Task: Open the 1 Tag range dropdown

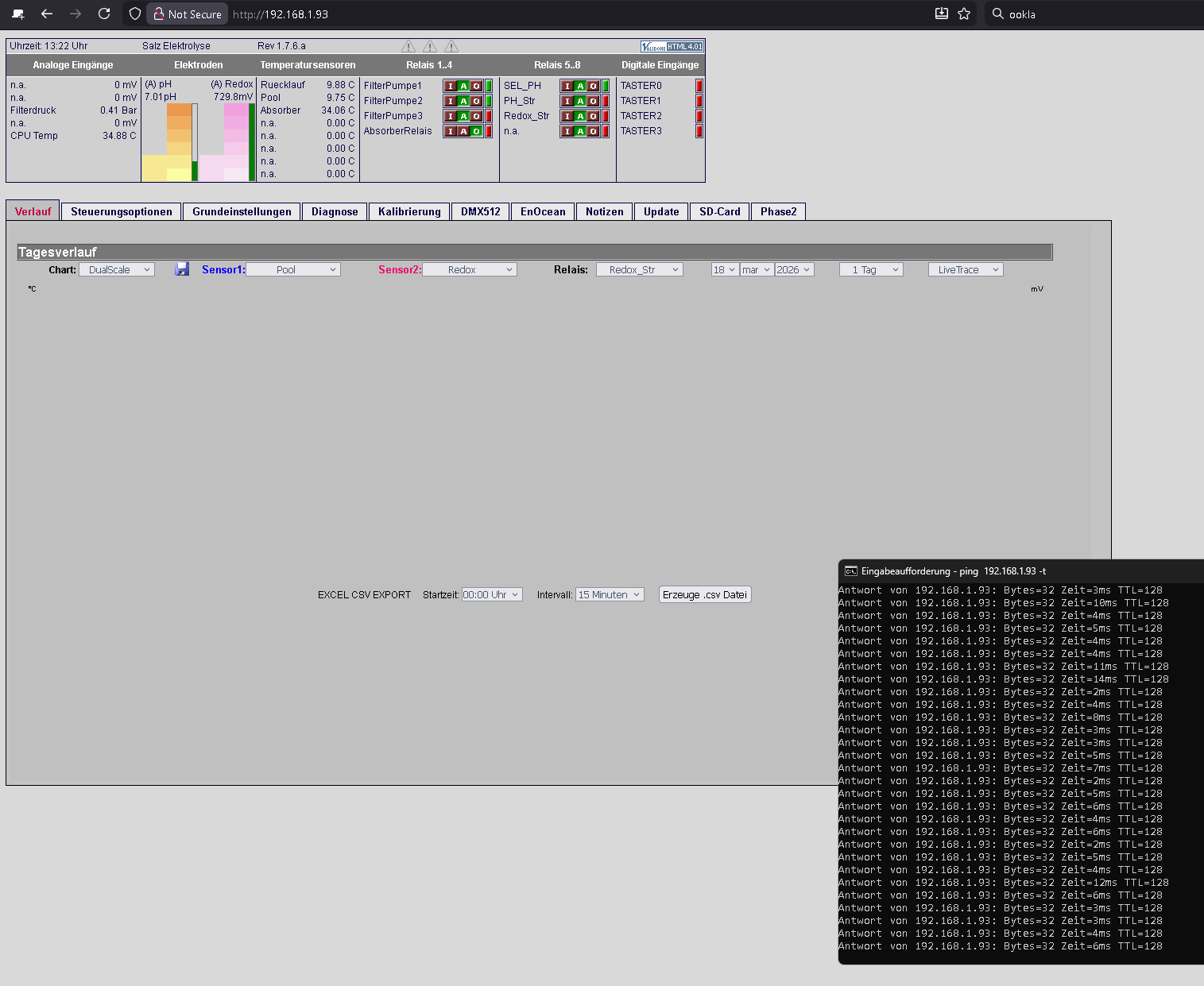Action: coord(872,270)
